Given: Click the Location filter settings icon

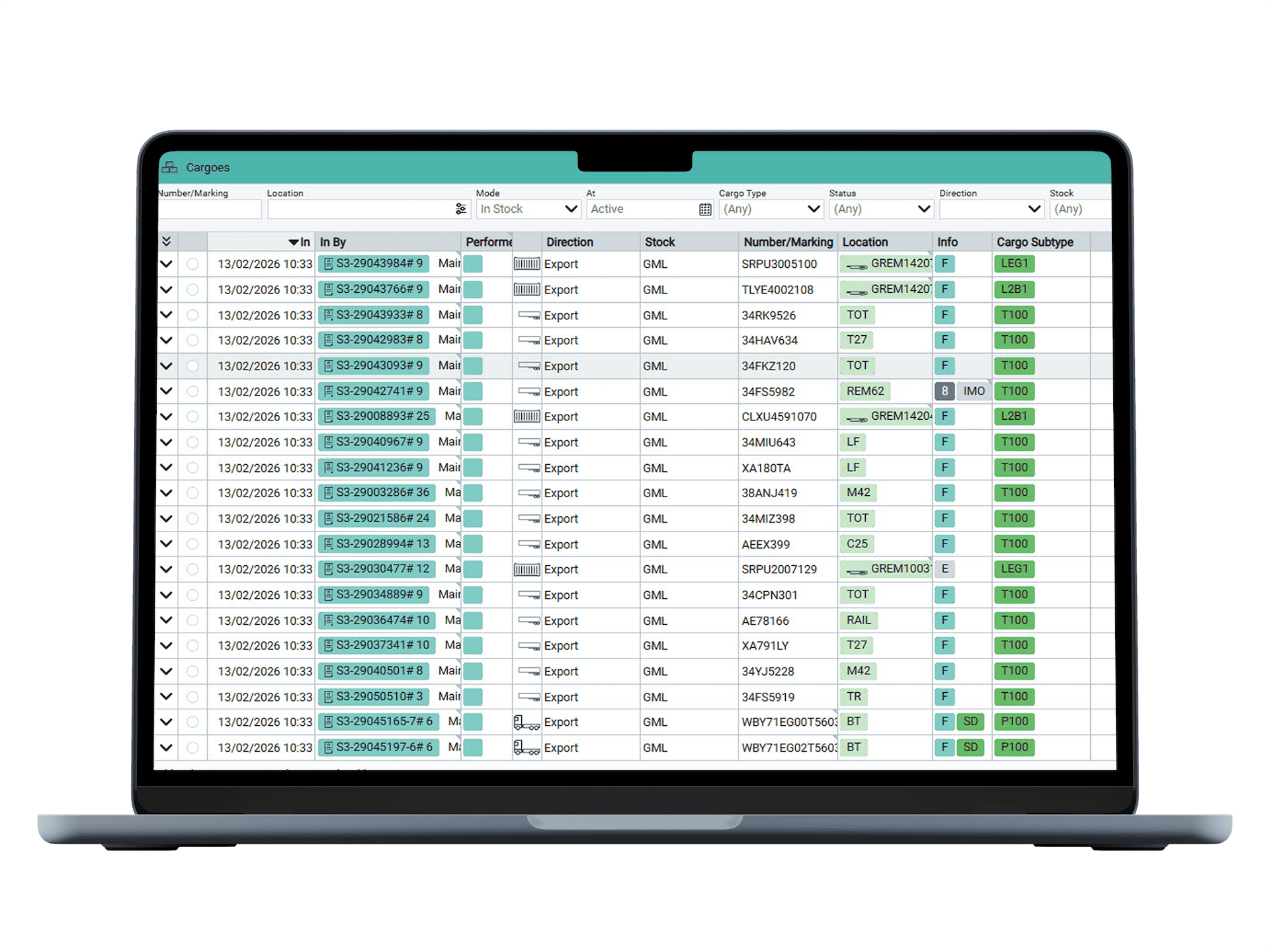Looking at the screenshot, I should (460, 209).
